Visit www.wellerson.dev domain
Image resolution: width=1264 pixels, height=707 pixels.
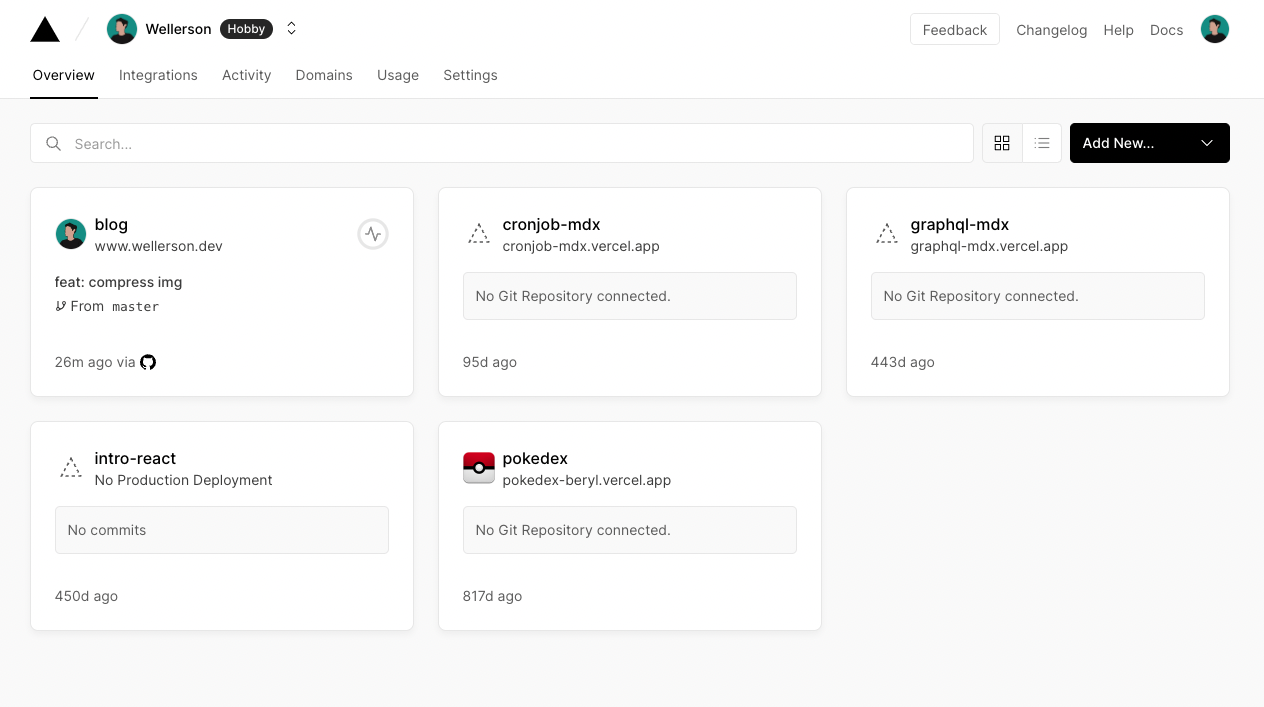click(159, 246)
